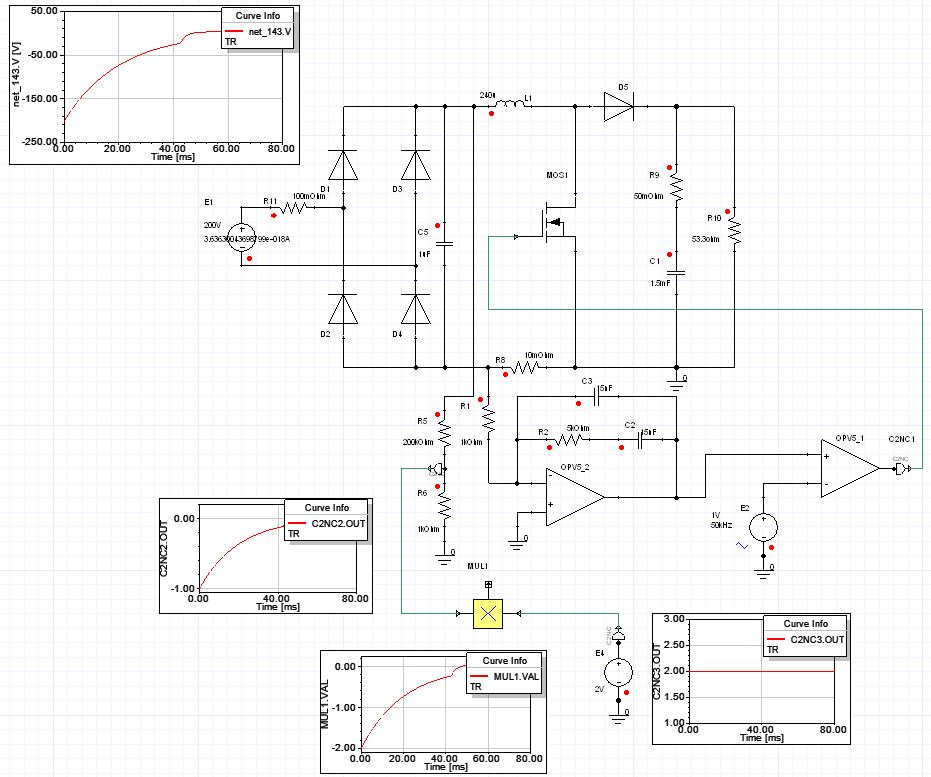
Task: Select the C2NC connector above E4
Action: [619, 634]
